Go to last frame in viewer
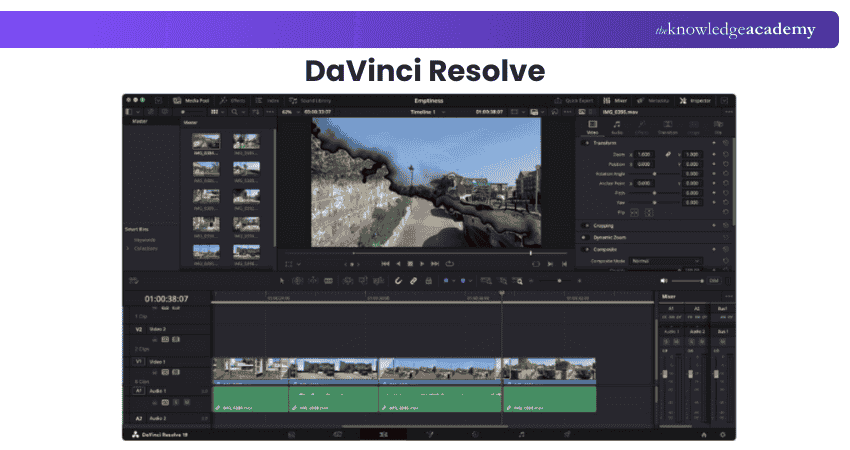 [x=435, y=264]
